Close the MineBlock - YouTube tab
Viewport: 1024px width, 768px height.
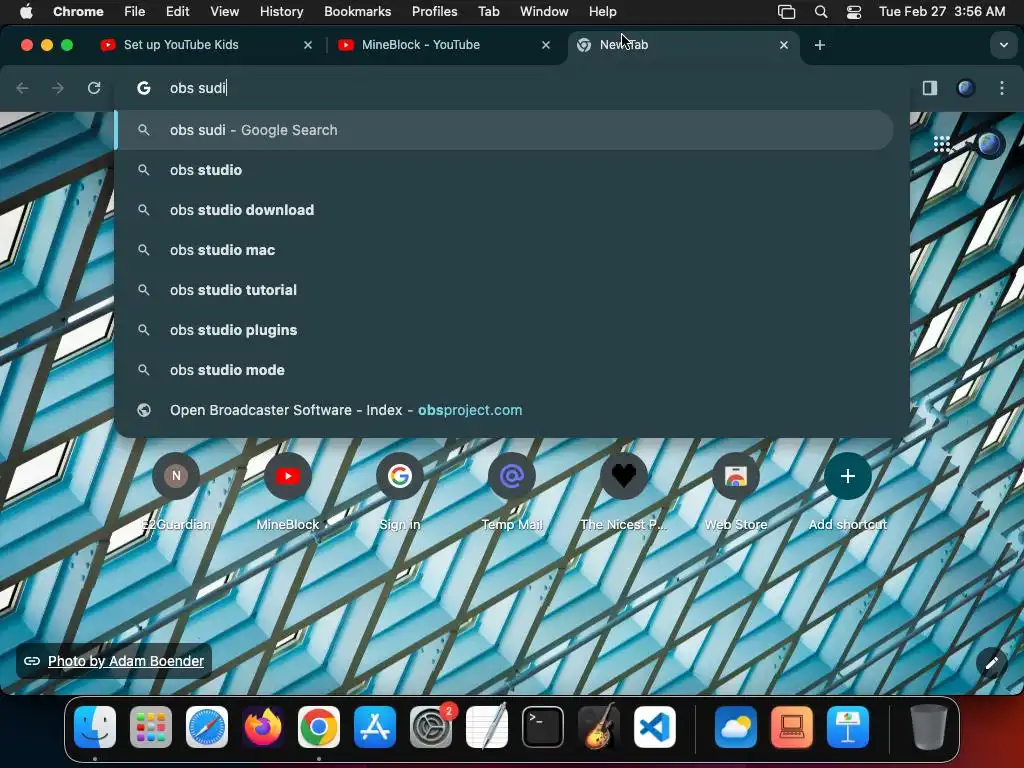click(x=546, y=45)
